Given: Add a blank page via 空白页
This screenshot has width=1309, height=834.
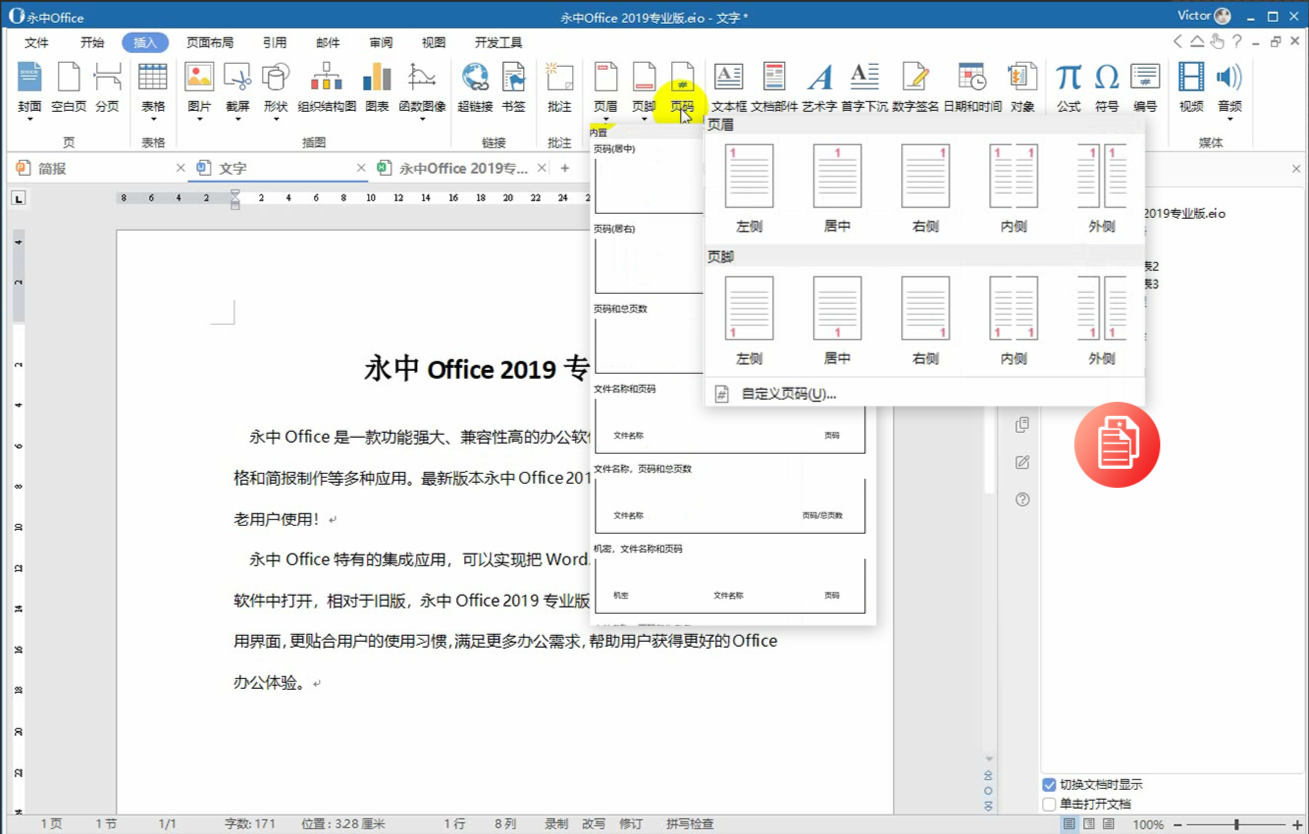Looking at the screenshot, I should point(69,78).
